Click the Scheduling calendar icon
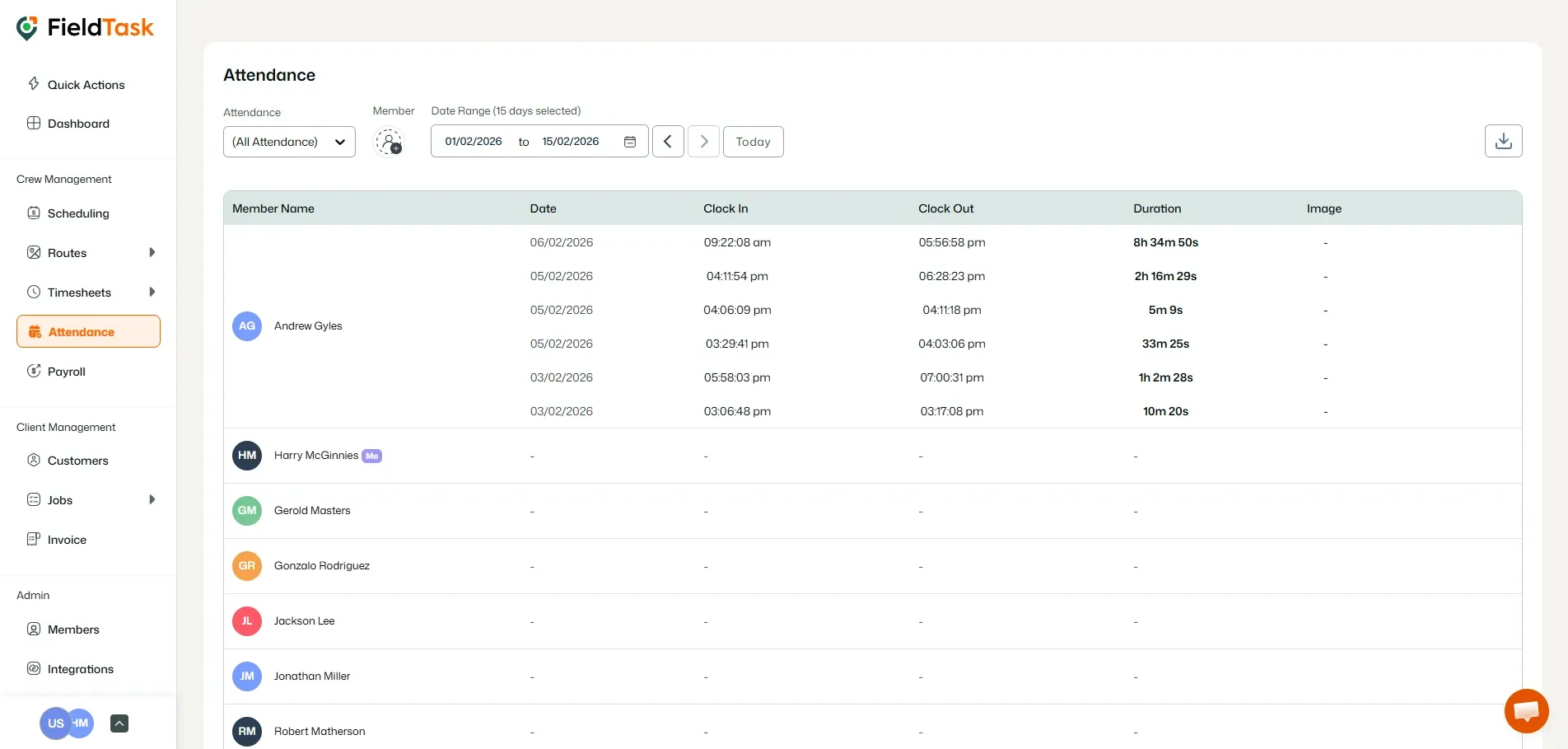This screenshot has height=749, width=1568. point(34,213)
